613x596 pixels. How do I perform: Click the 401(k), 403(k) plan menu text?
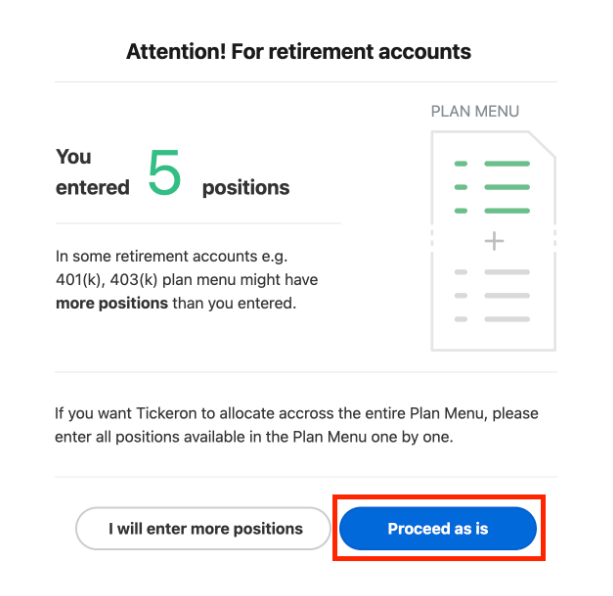tap(187, 280)
